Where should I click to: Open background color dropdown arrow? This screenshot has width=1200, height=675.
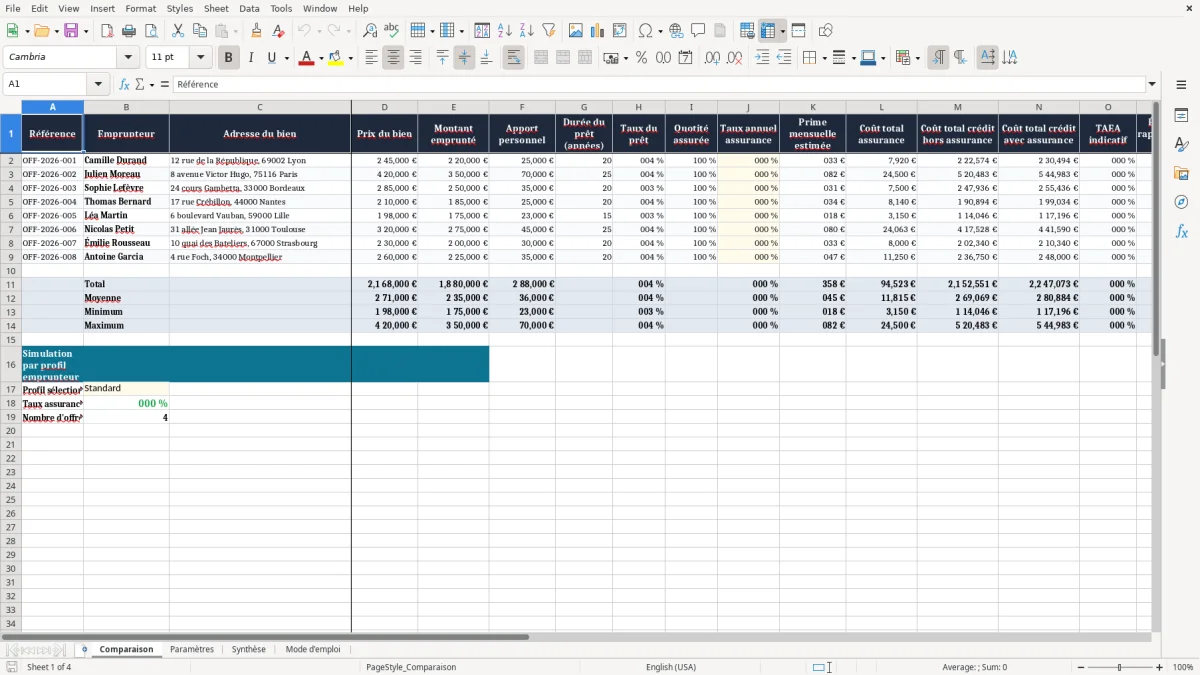(x=350, y=58)
